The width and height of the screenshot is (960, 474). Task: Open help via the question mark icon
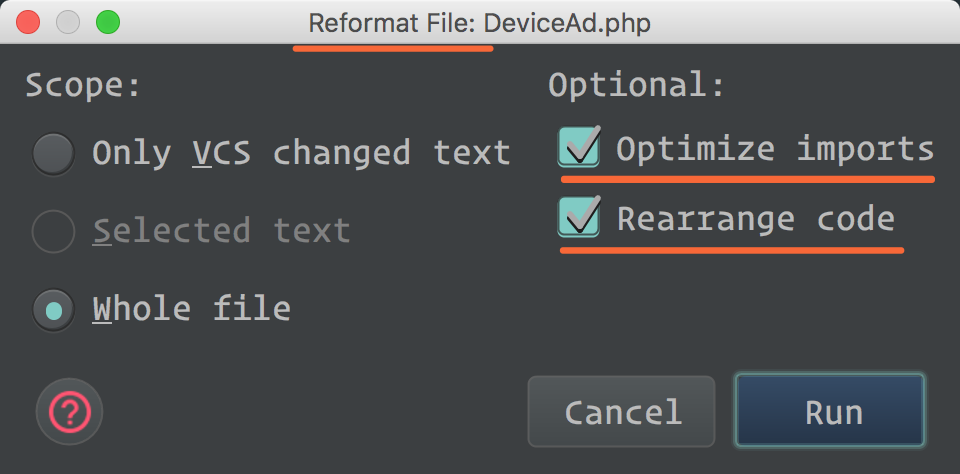(70, 411)
